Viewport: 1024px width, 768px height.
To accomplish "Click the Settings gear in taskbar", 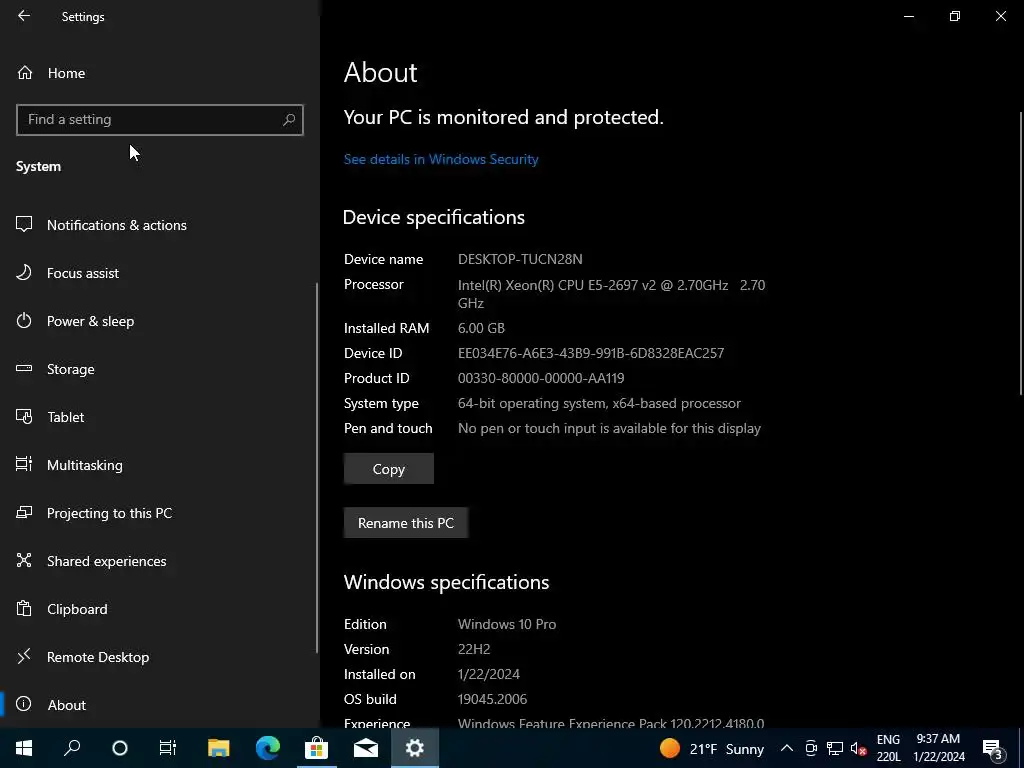I will [415, 748].
